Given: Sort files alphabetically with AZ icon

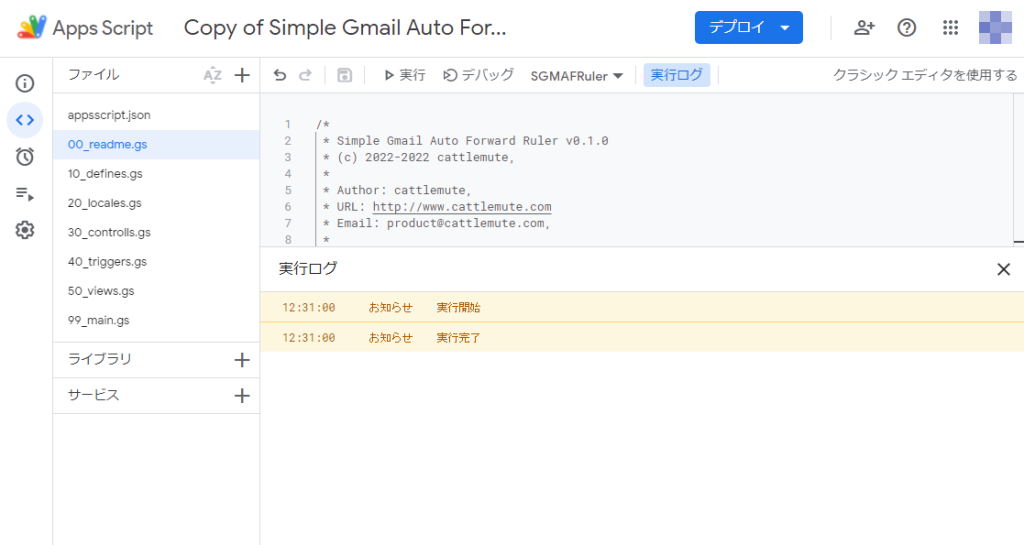Looking at the screenshot, I should pyautogui.click(x=212, y=75).
